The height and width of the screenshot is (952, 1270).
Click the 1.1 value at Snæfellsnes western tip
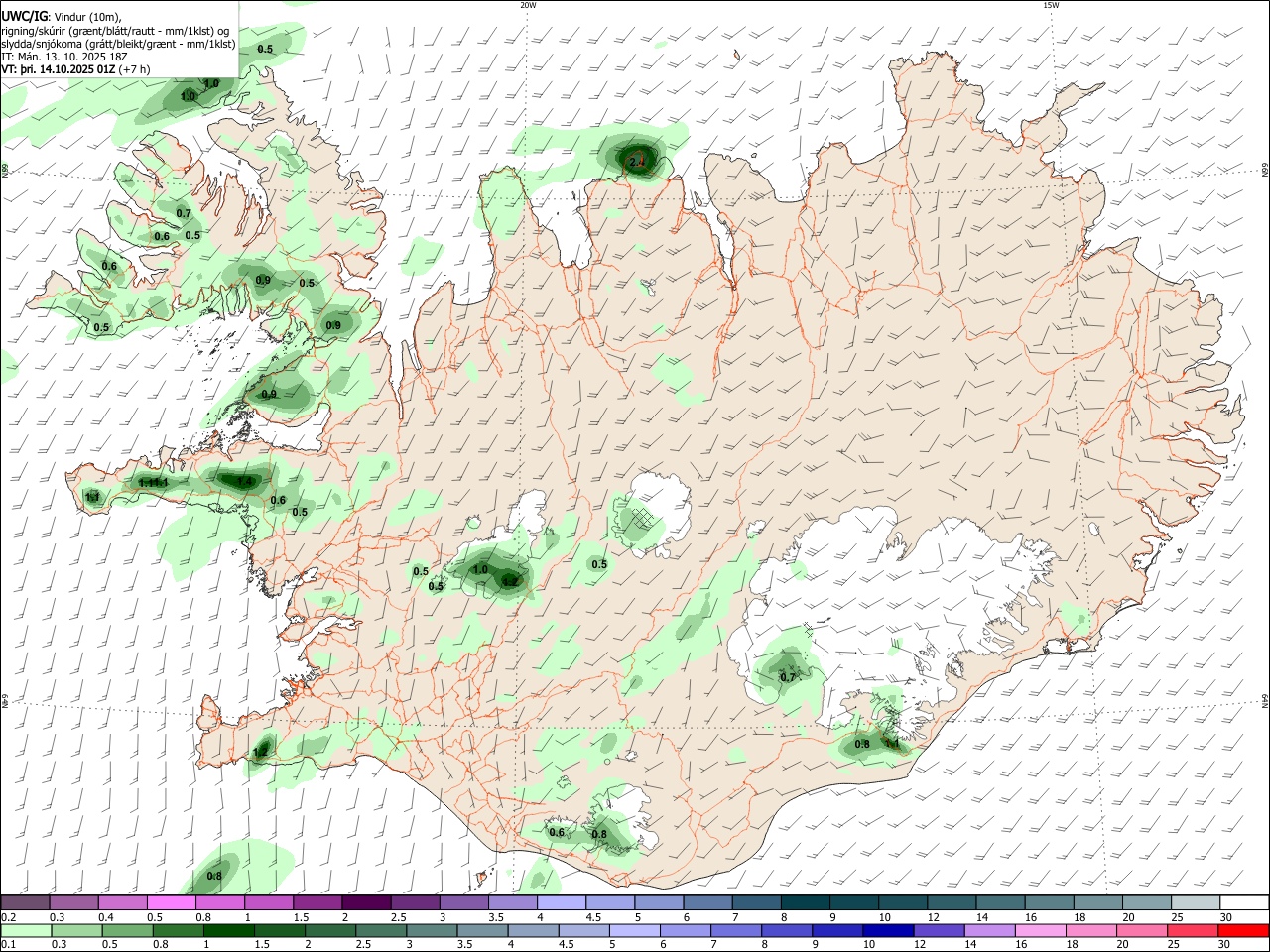[x=92, y=497]
